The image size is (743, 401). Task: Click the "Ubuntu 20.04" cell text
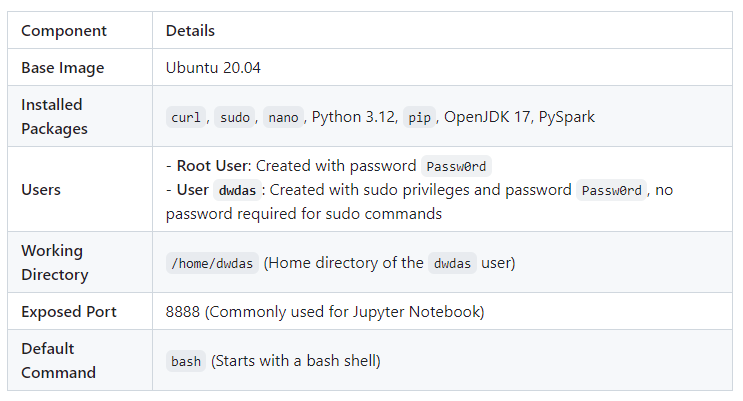tap(214, 68)
